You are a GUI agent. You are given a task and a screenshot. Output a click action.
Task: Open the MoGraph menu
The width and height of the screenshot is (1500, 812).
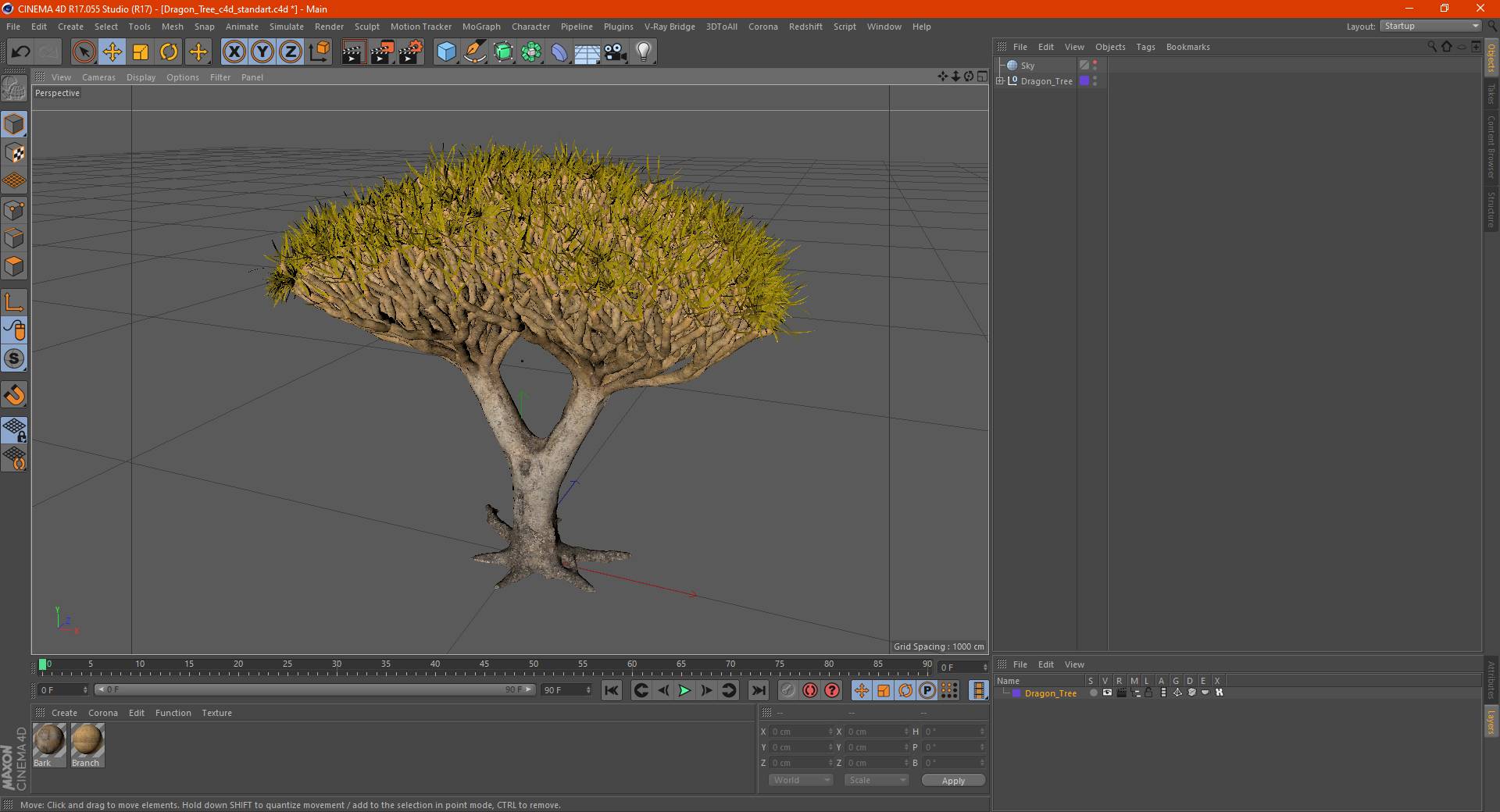pyautogui.click(x=481, y=27)
